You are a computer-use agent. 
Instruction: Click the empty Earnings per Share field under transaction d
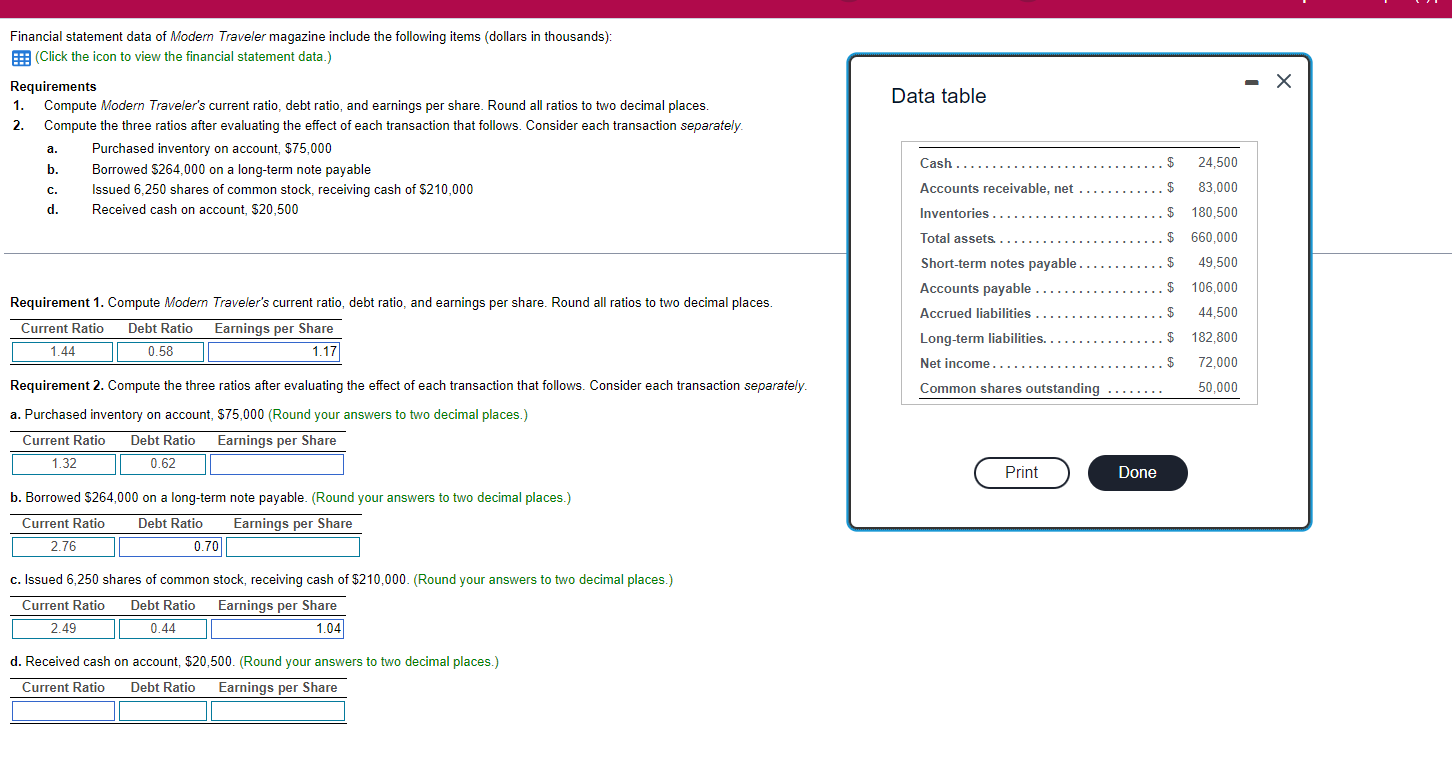point(277,710)
